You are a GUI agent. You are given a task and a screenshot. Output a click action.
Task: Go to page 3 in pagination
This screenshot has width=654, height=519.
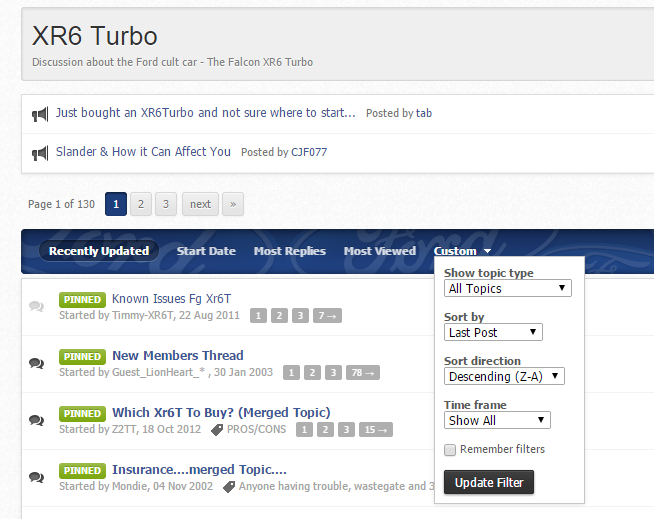click(166, 204)
